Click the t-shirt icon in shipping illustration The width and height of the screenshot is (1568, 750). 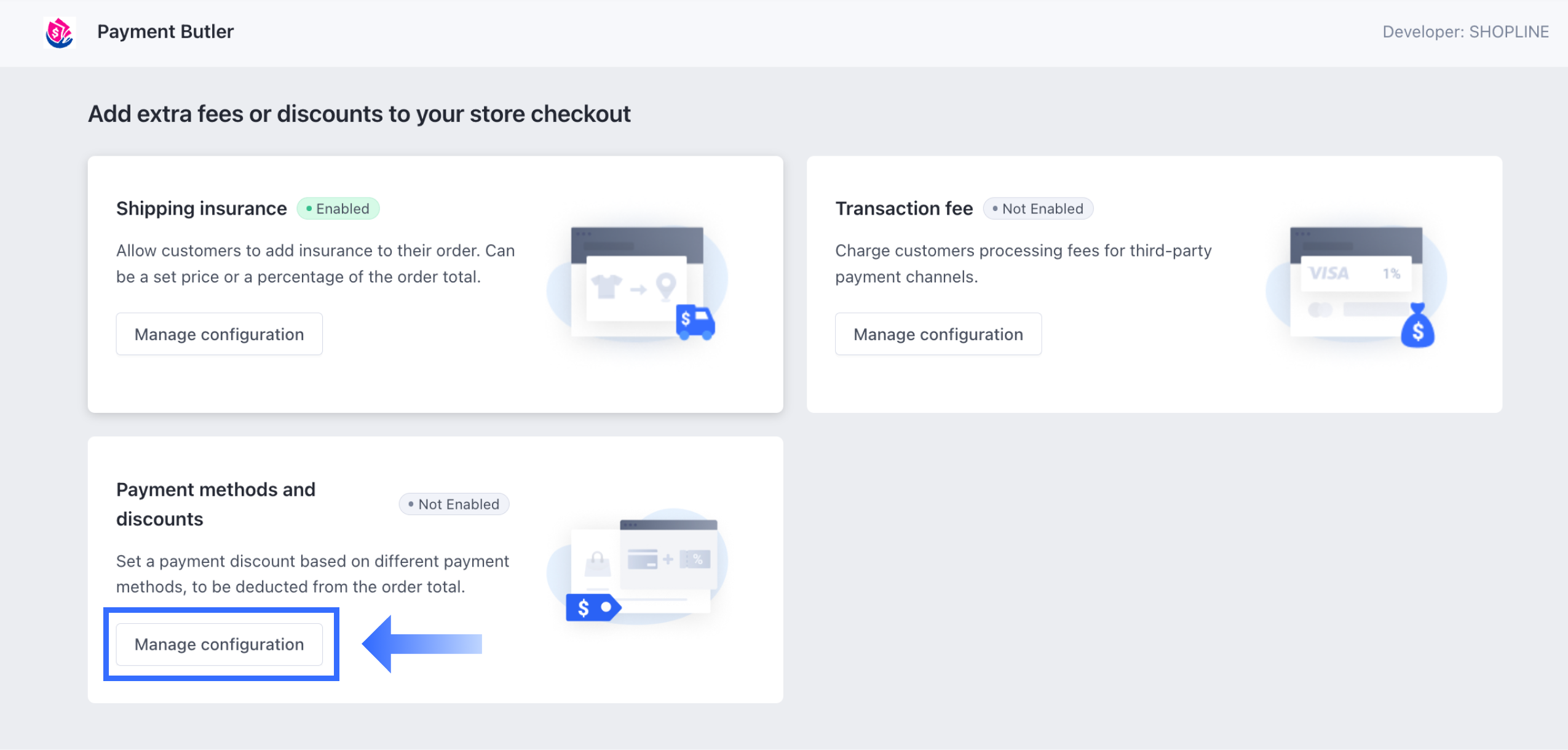coord(606,286)
